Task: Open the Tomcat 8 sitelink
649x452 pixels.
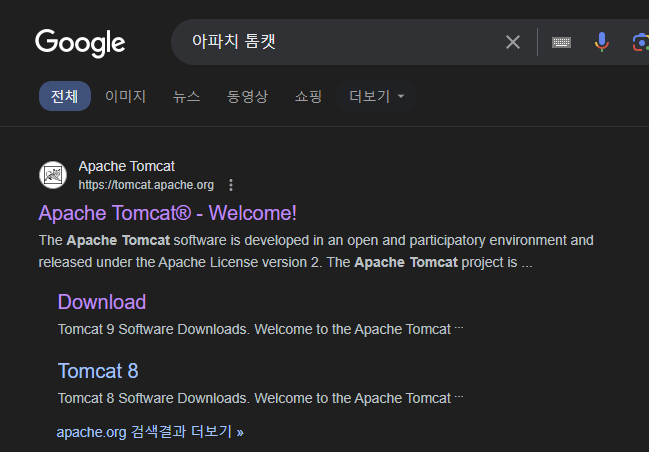Action: 98,370
